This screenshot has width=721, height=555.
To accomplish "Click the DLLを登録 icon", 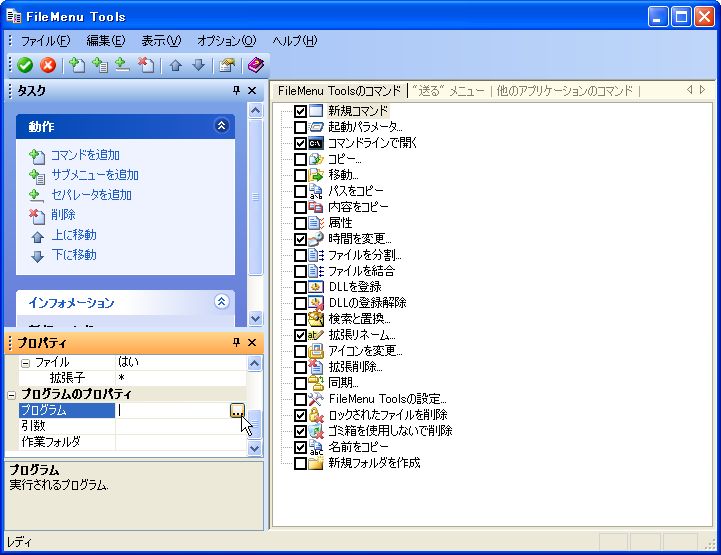I will click(315, 287).
